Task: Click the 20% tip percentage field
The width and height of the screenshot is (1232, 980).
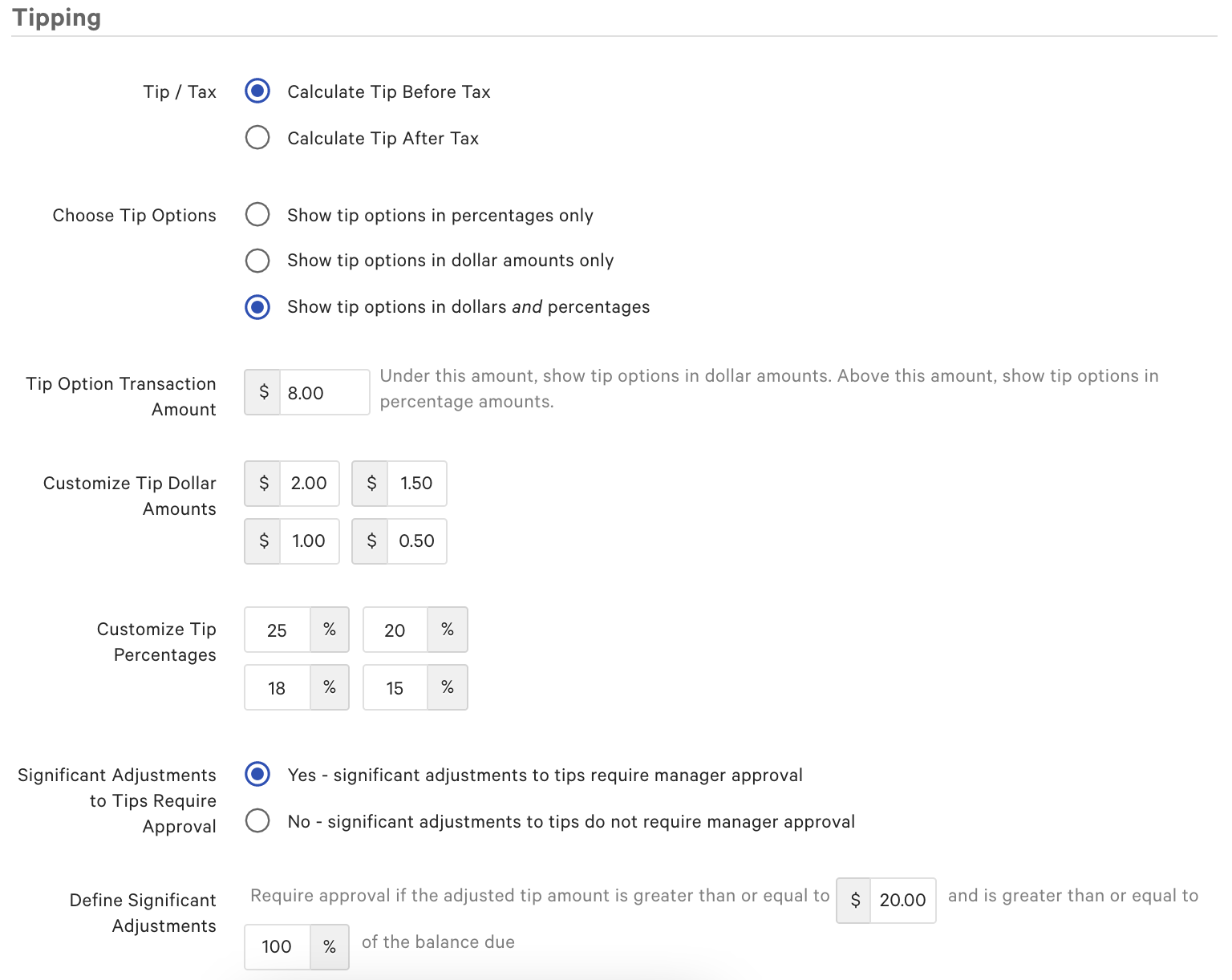Action: click(395, 630)
